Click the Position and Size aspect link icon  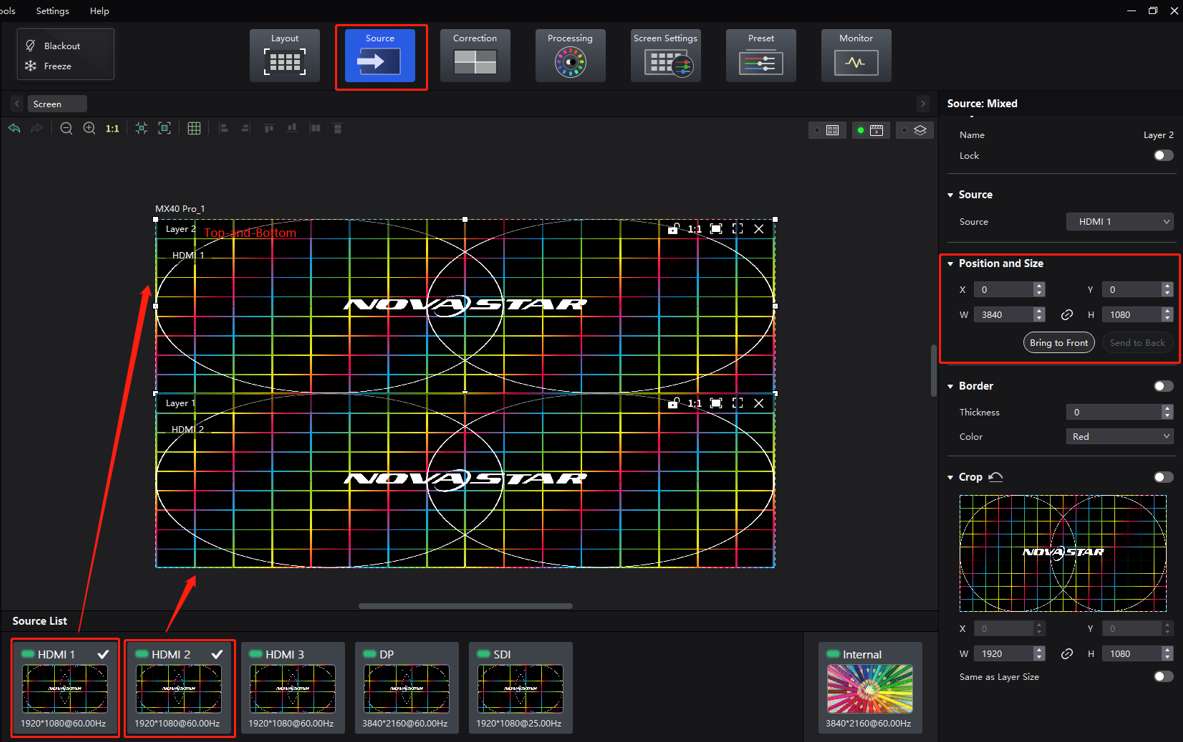1067,315
